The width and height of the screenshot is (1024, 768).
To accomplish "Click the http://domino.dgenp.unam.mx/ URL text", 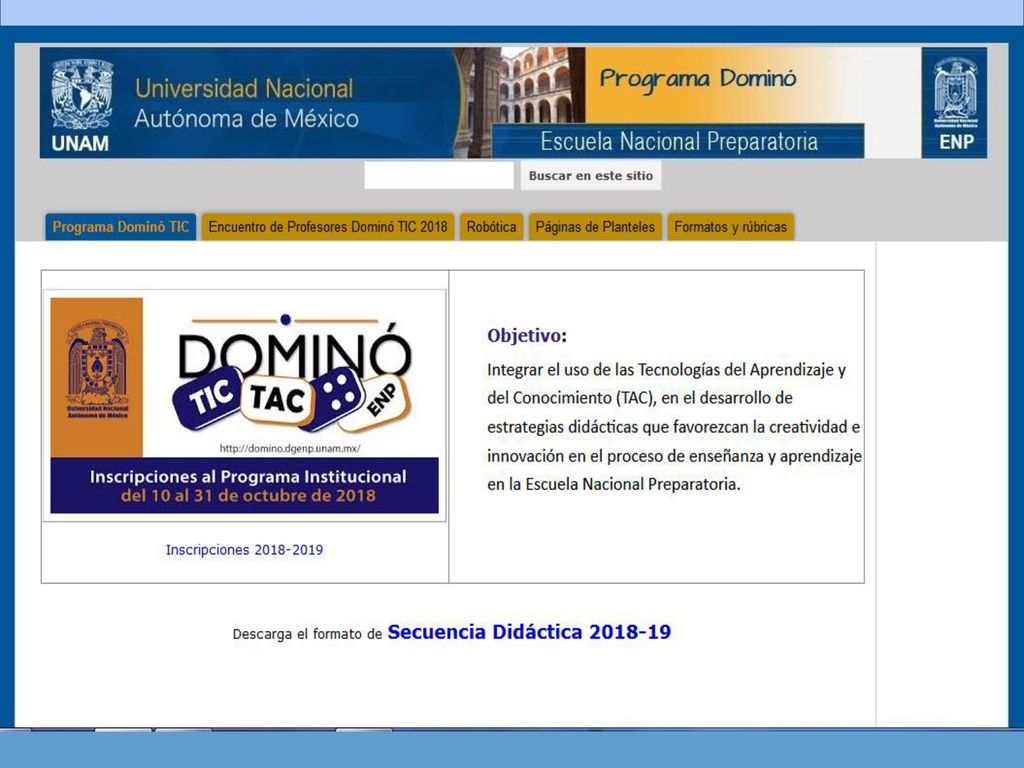I will point(290,449).
